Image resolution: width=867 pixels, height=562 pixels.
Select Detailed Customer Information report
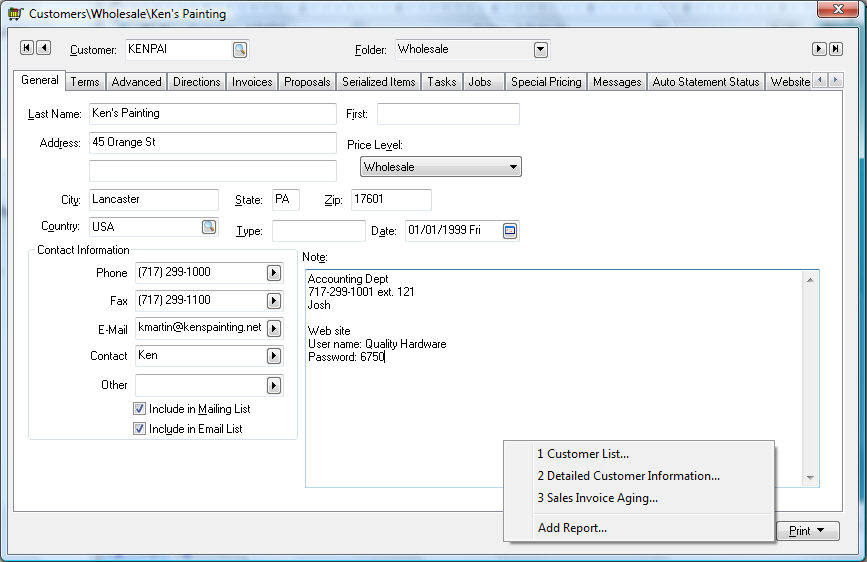click(628, 476)
